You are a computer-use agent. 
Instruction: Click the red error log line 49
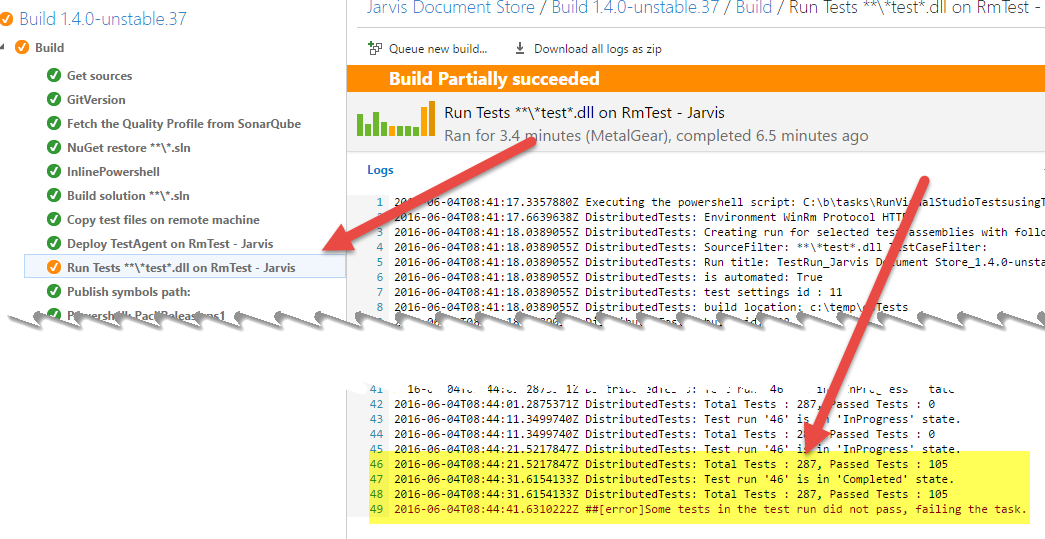pyautogui.click(x=710, y=509)
